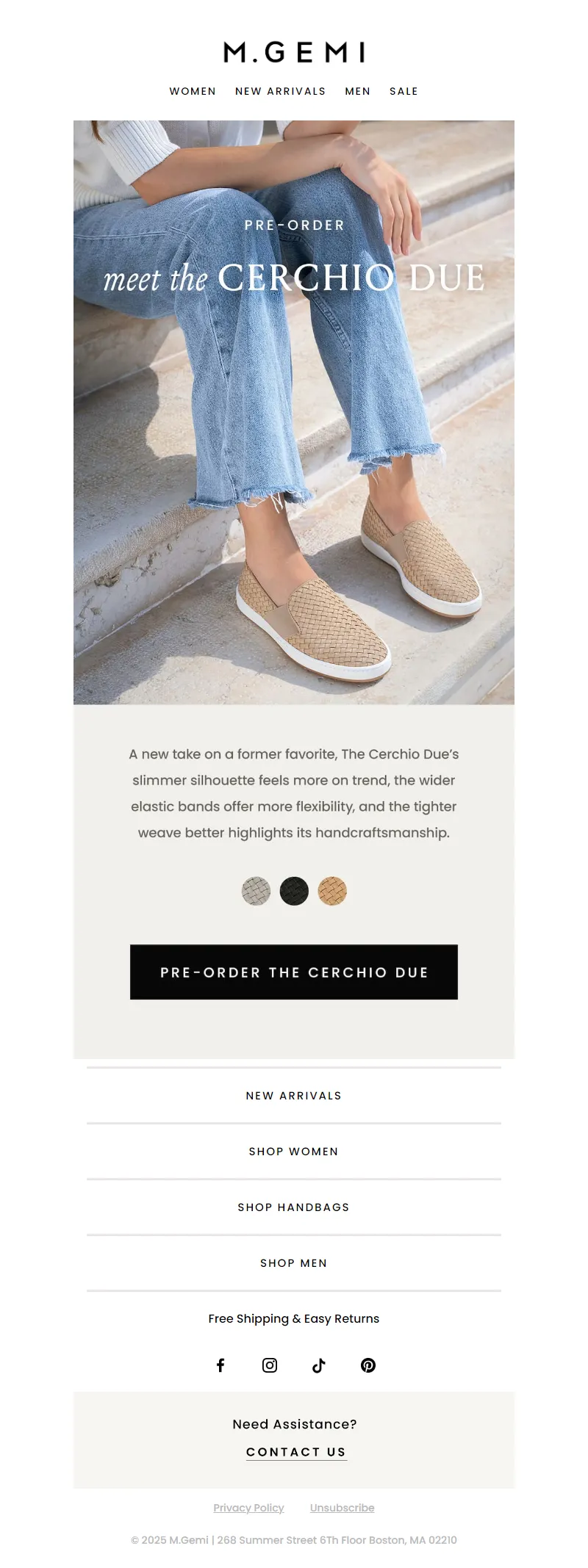Open the New Arrivals footer link

tap(294, 1096)
